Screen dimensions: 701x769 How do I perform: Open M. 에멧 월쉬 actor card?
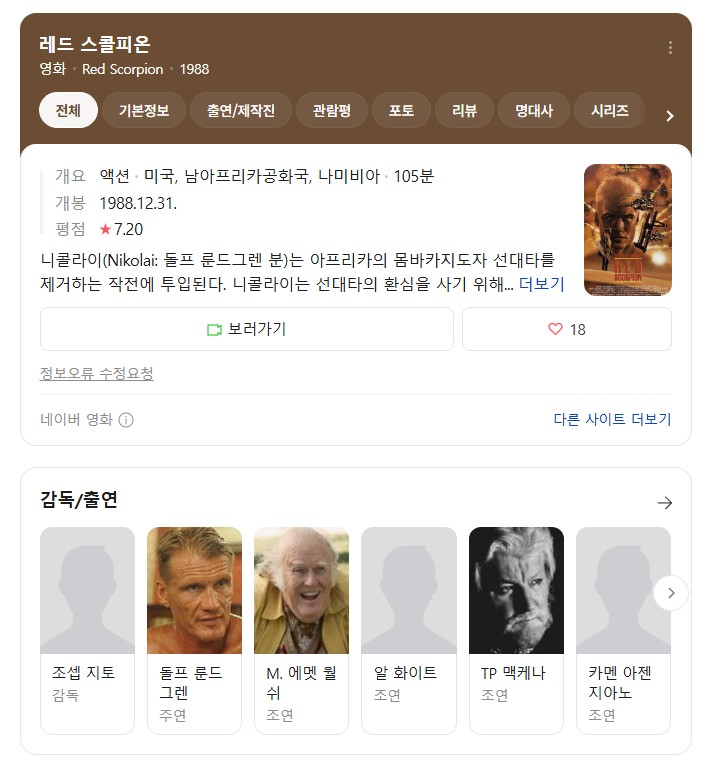pyautogui.click(x=301, y=631)
